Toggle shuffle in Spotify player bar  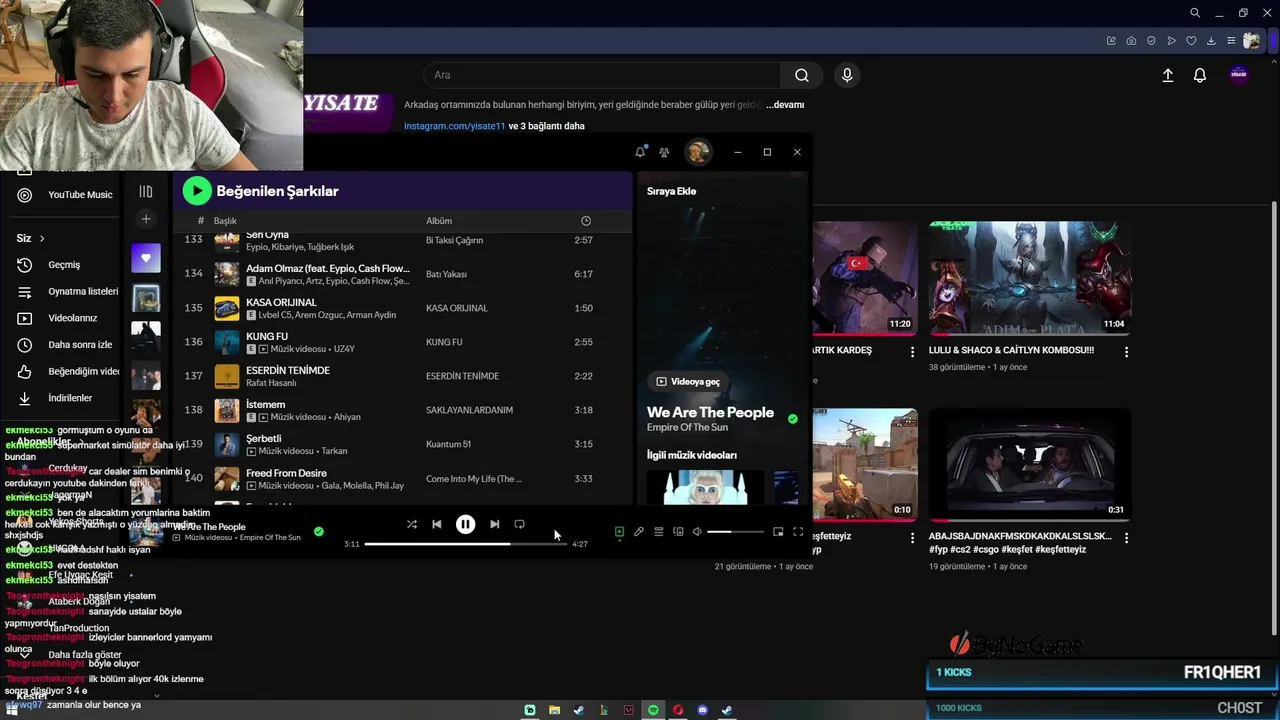tap(412, 524)
